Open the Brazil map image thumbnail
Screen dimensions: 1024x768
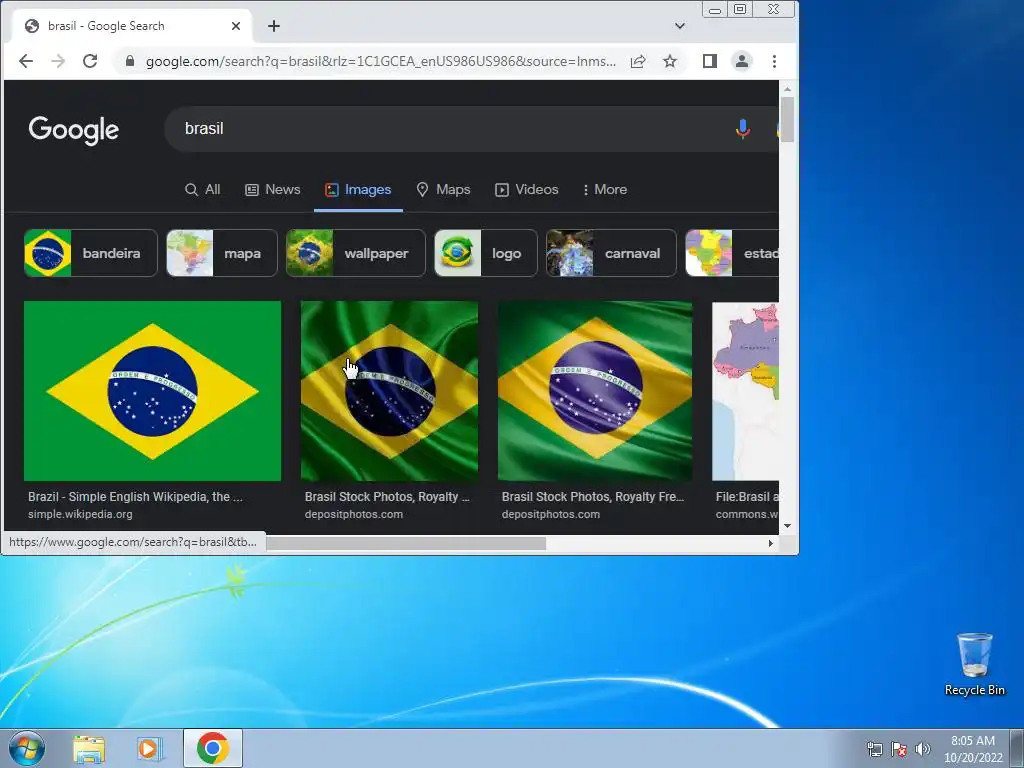[746, 391]
